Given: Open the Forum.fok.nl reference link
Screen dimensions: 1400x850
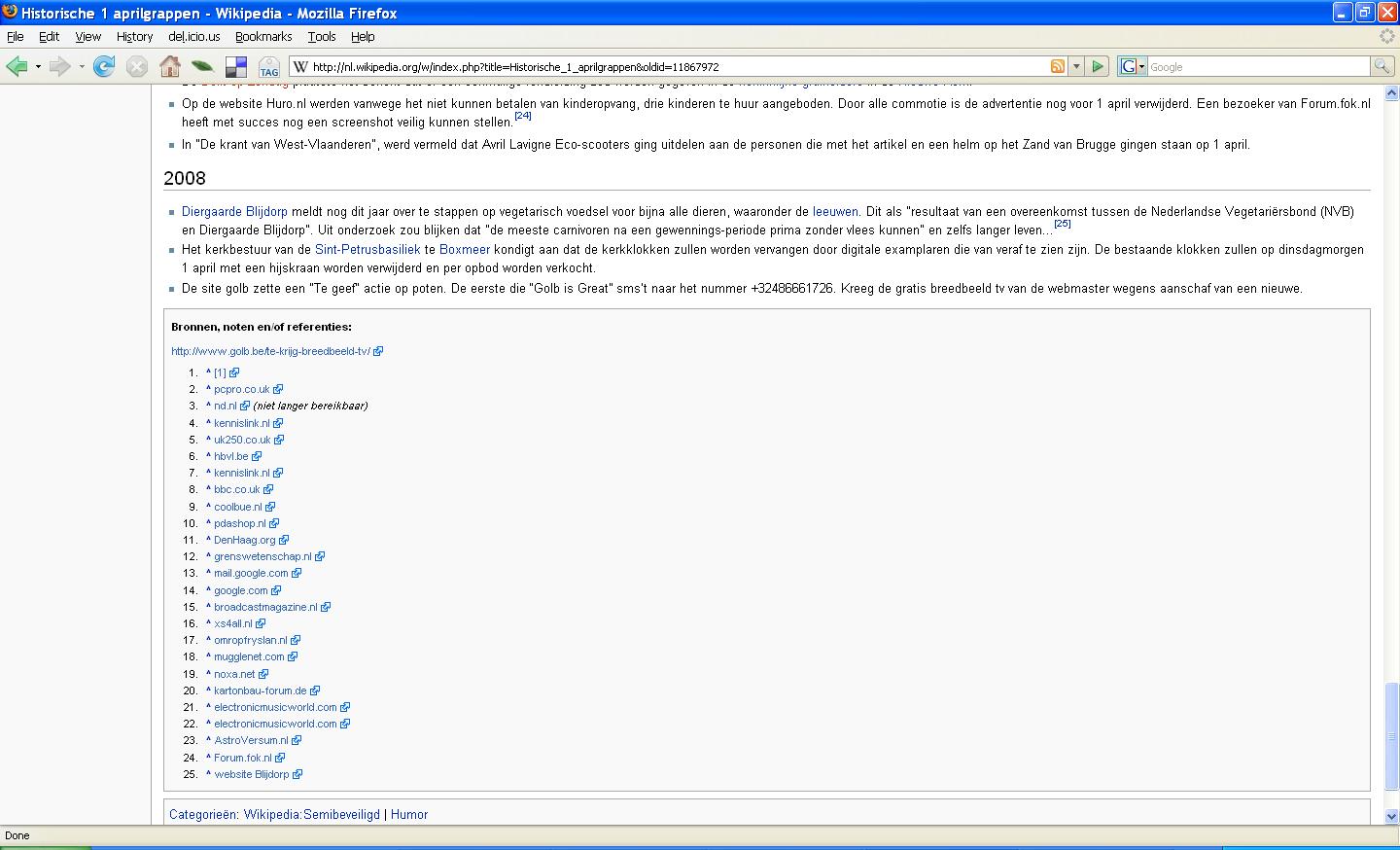Looking at the screenshot, I should click(243, 758).
